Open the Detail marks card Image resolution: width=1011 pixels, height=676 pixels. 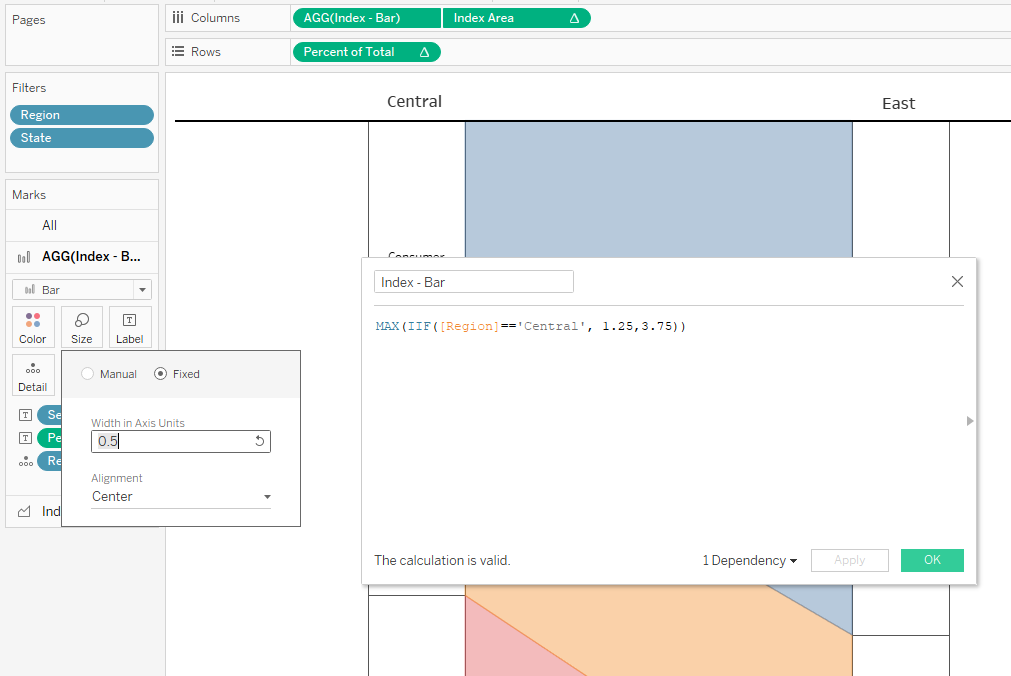[x=33, y=375]
